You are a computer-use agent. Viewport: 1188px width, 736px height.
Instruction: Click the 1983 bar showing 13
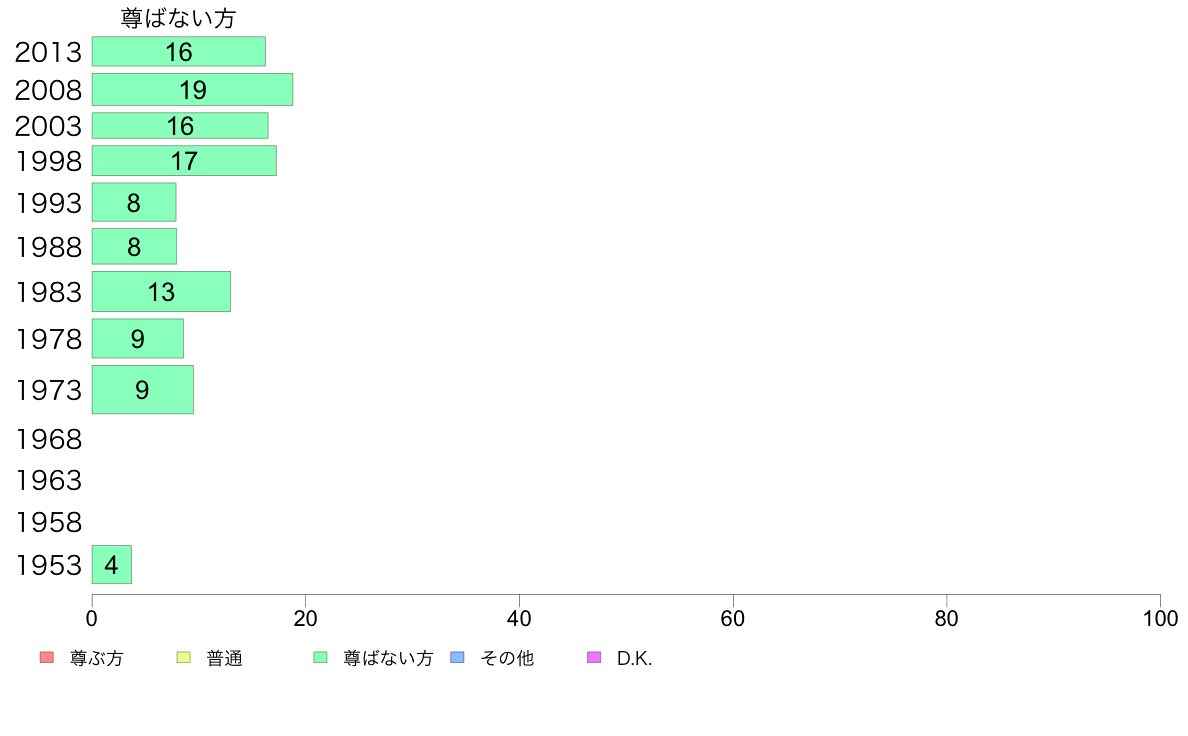pyautogui.click(x=161, y=292)
